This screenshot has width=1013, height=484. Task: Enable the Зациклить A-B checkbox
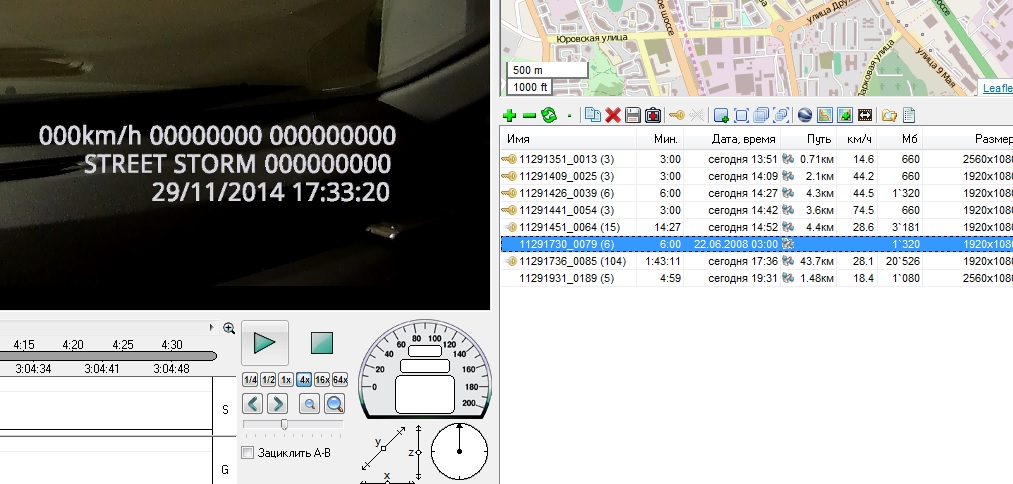pyautogui.click(x=248, y=453)
